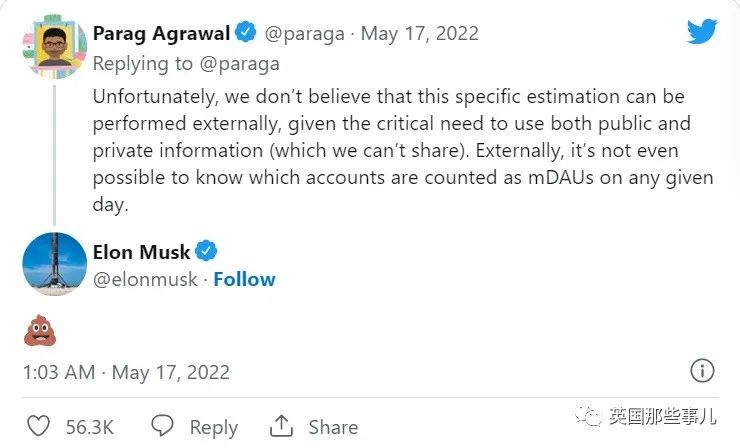740x448 pixels.
Task: Open the 1:03 AM May 17, 2022 timestamp
Action: [x=126, y=372]
